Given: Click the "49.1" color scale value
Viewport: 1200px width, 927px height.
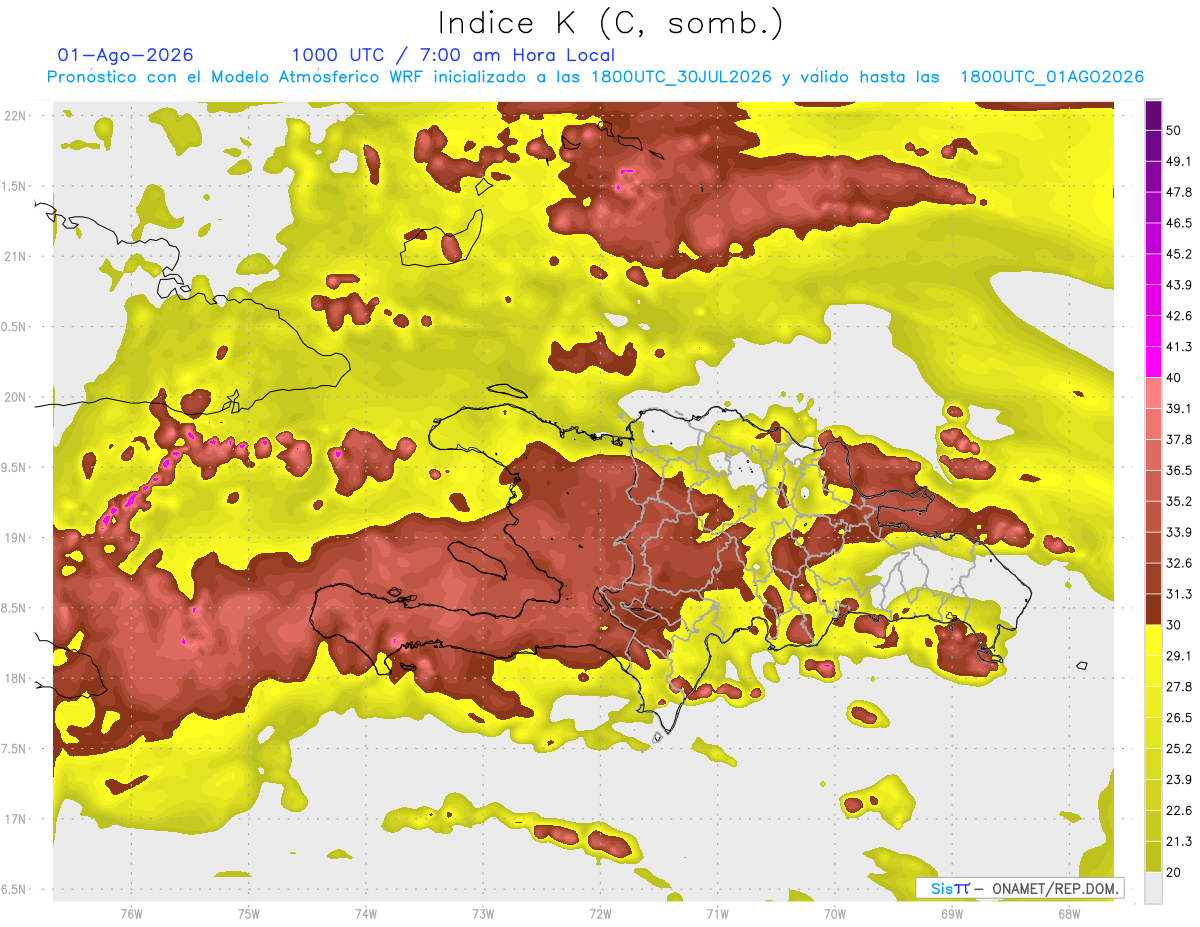Looking at the screenshot, I should [1179, 161].
